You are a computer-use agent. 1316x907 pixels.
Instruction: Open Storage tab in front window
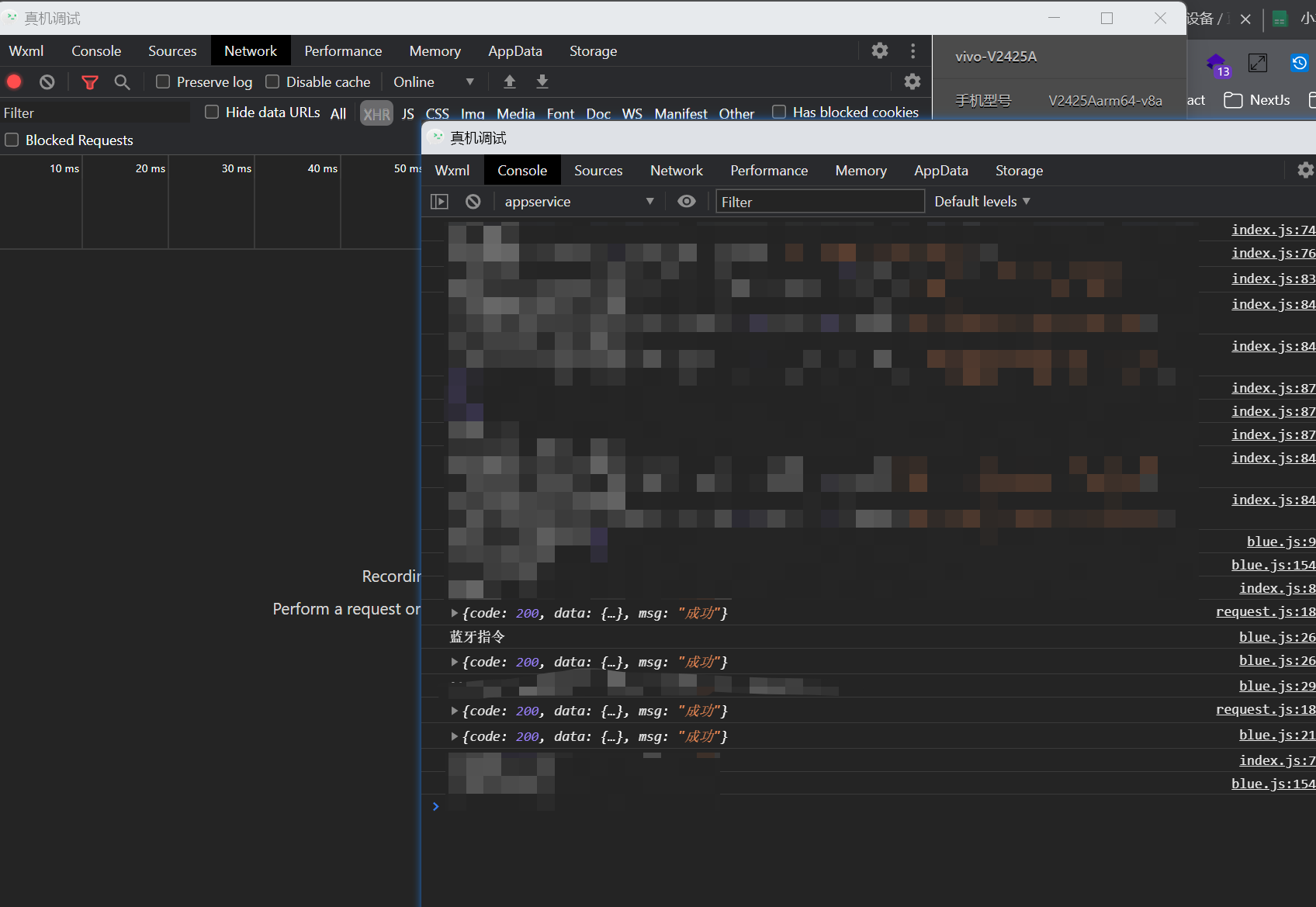pos(1020,170)
